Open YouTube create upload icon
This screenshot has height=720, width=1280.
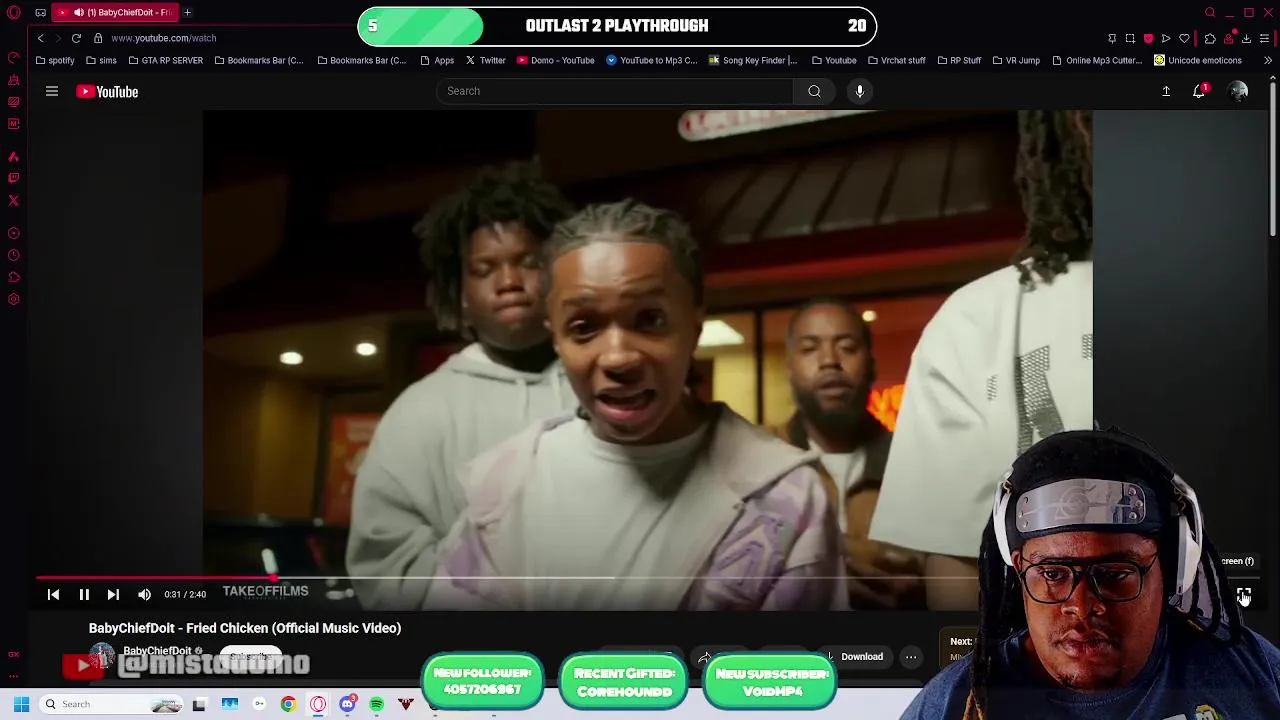pos(1166,91)
